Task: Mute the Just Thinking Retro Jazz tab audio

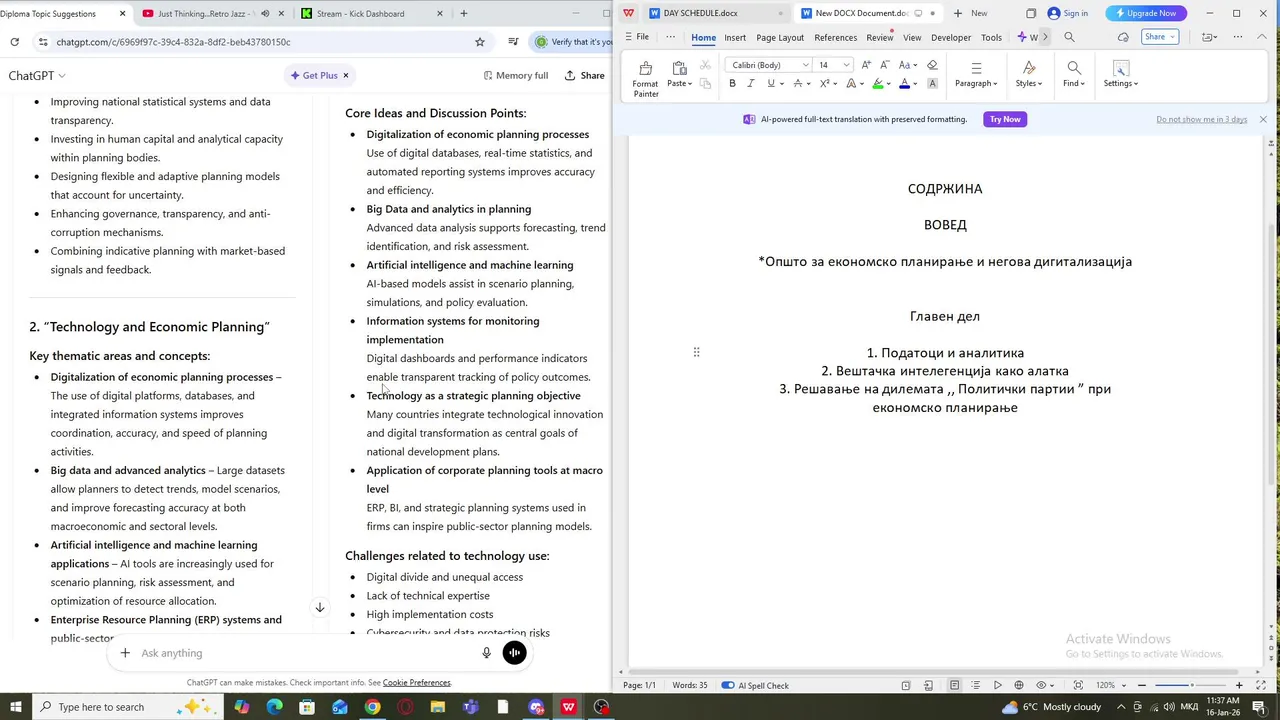Action: click(x=265, y=14)
